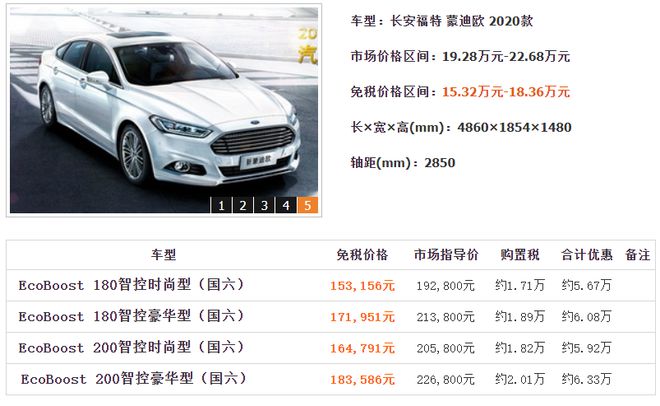Click dimensions value 4860×1854×1480
Viewport: 660px width, 406px height.
pyautogui.click(x=514, y=127)
